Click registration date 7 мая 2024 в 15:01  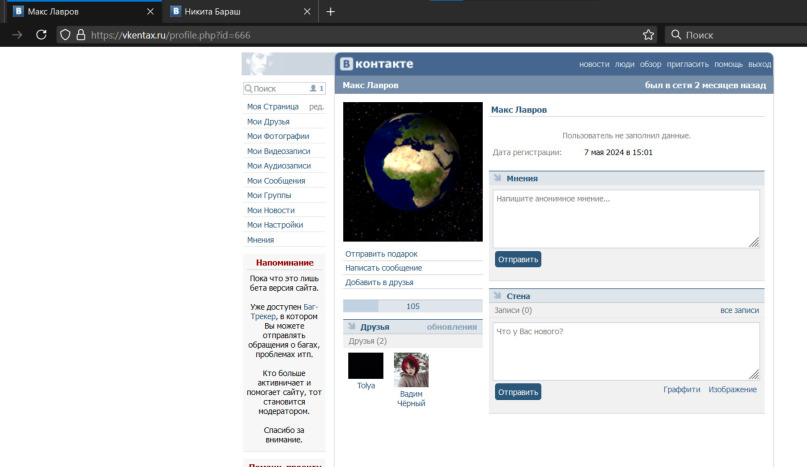pyautogui.click(x=618, y=152)
